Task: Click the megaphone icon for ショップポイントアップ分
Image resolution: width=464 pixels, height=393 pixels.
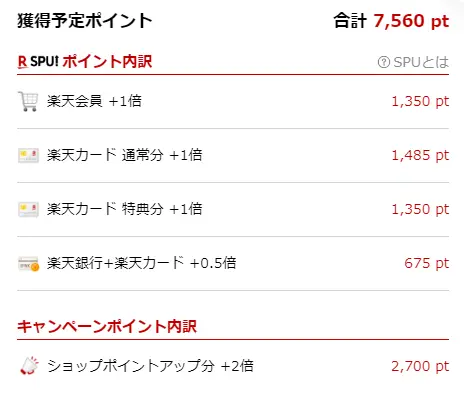Action: pos(29,365)
